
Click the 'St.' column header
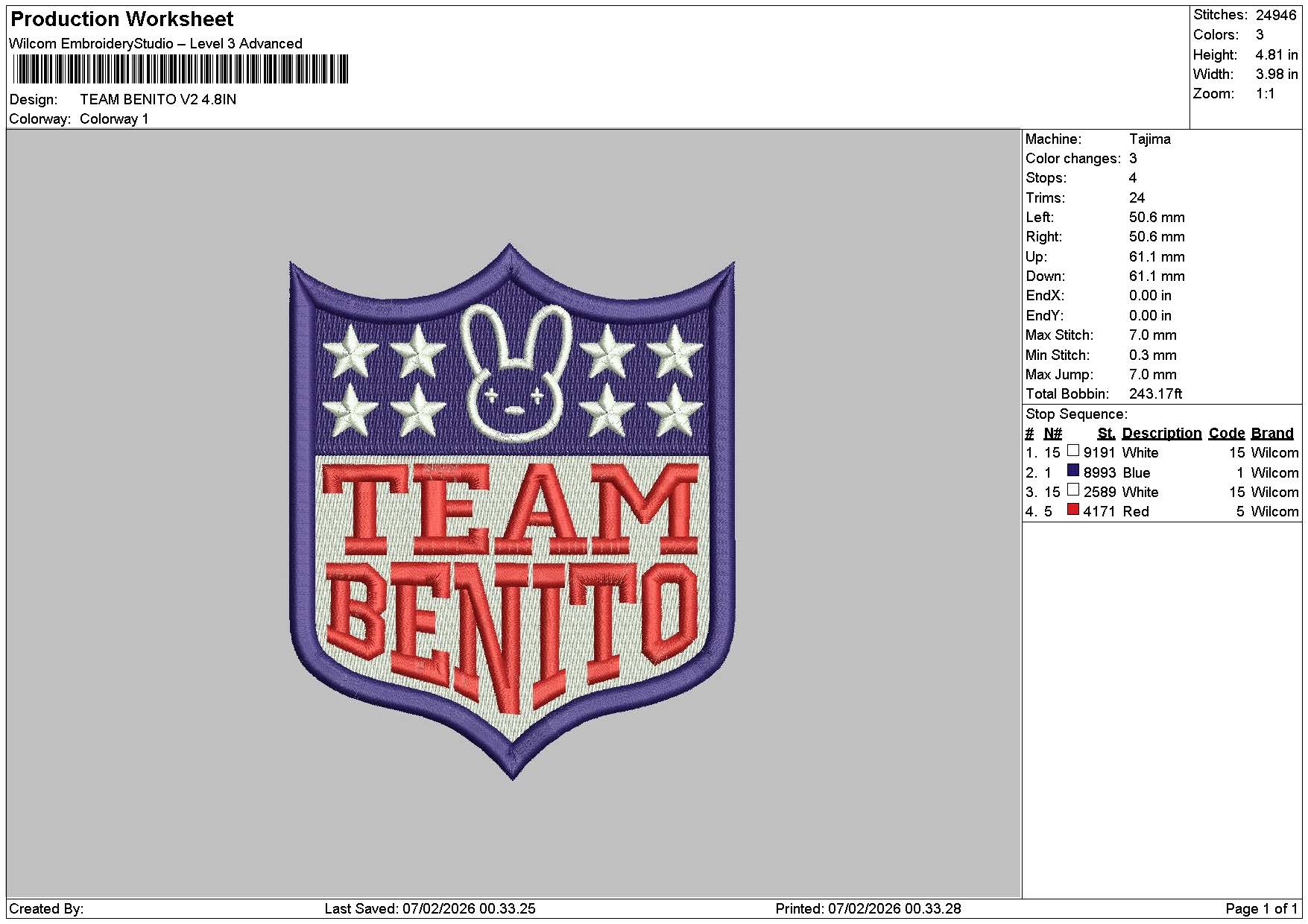(x=1106, y=433)
